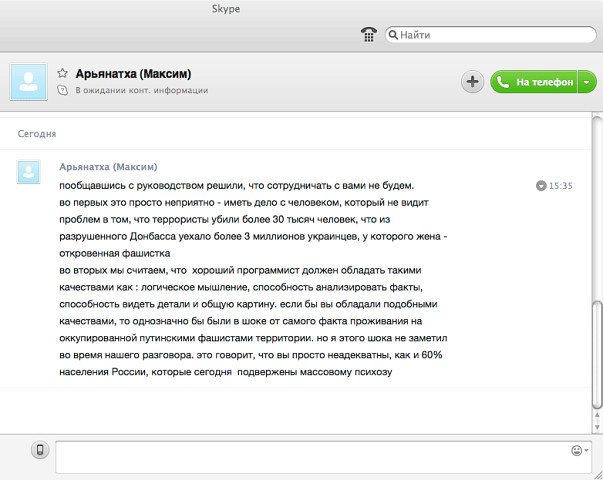Call the contact via На телефон button
This screenshot has width=603, height=480.
[x=535, y=82]
